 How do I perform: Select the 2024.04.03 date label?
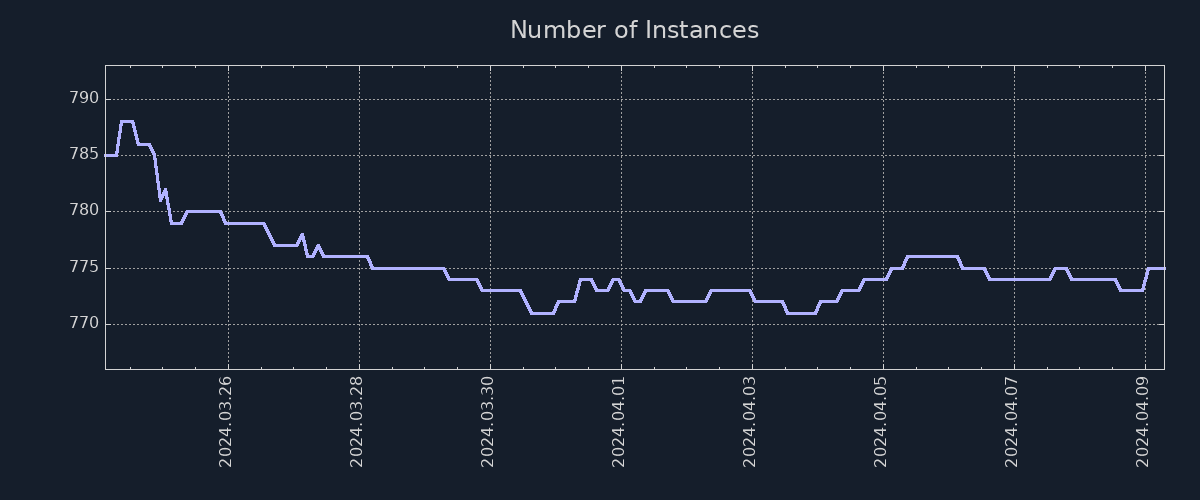click(x=750, y=421)
